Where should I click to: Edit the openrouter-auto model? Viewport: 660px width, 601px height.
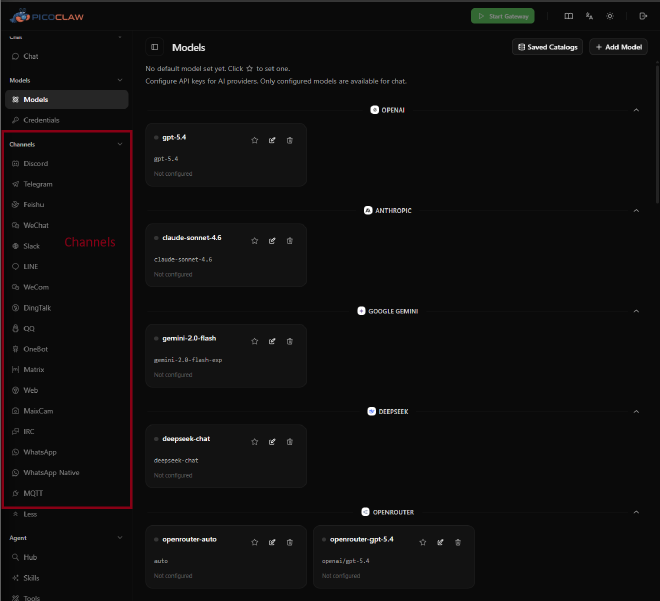click(272, 542)
